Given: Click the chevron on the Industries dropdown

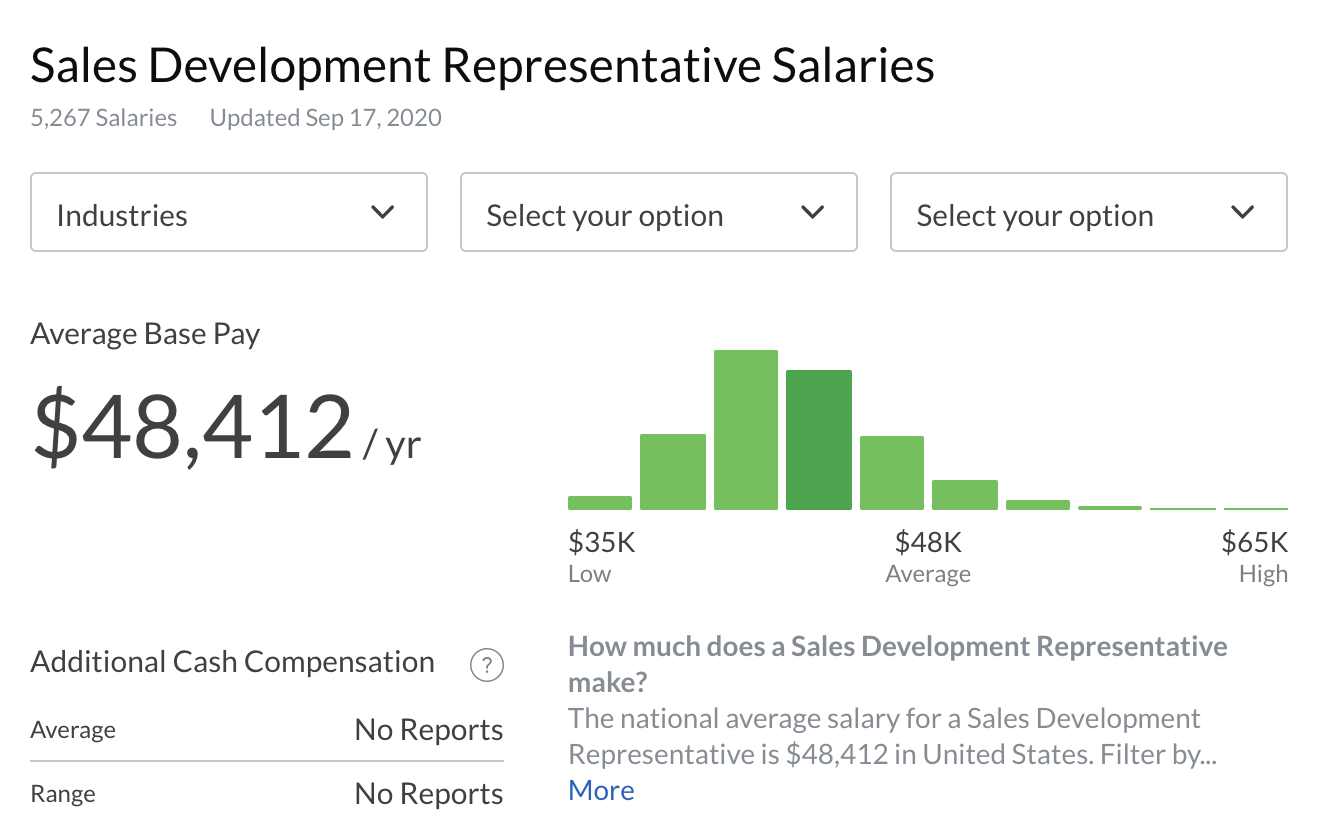Looking at the screenshot, I should (381, 212).
